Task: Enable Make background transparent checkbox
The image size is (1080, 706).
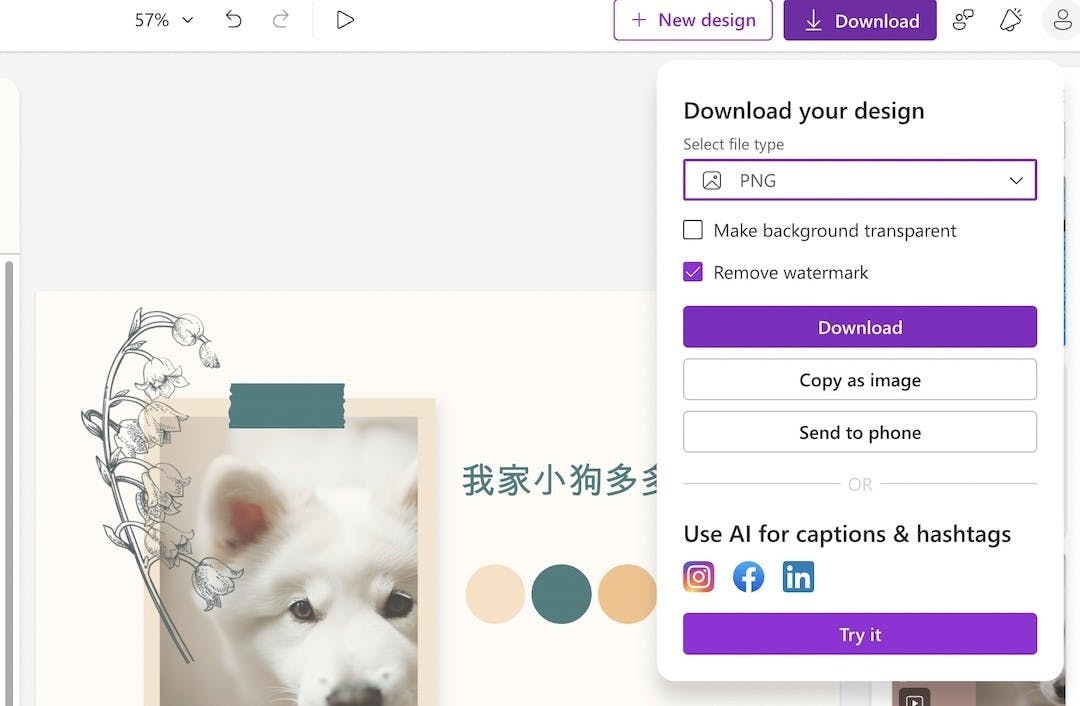Action: point(693,230)
